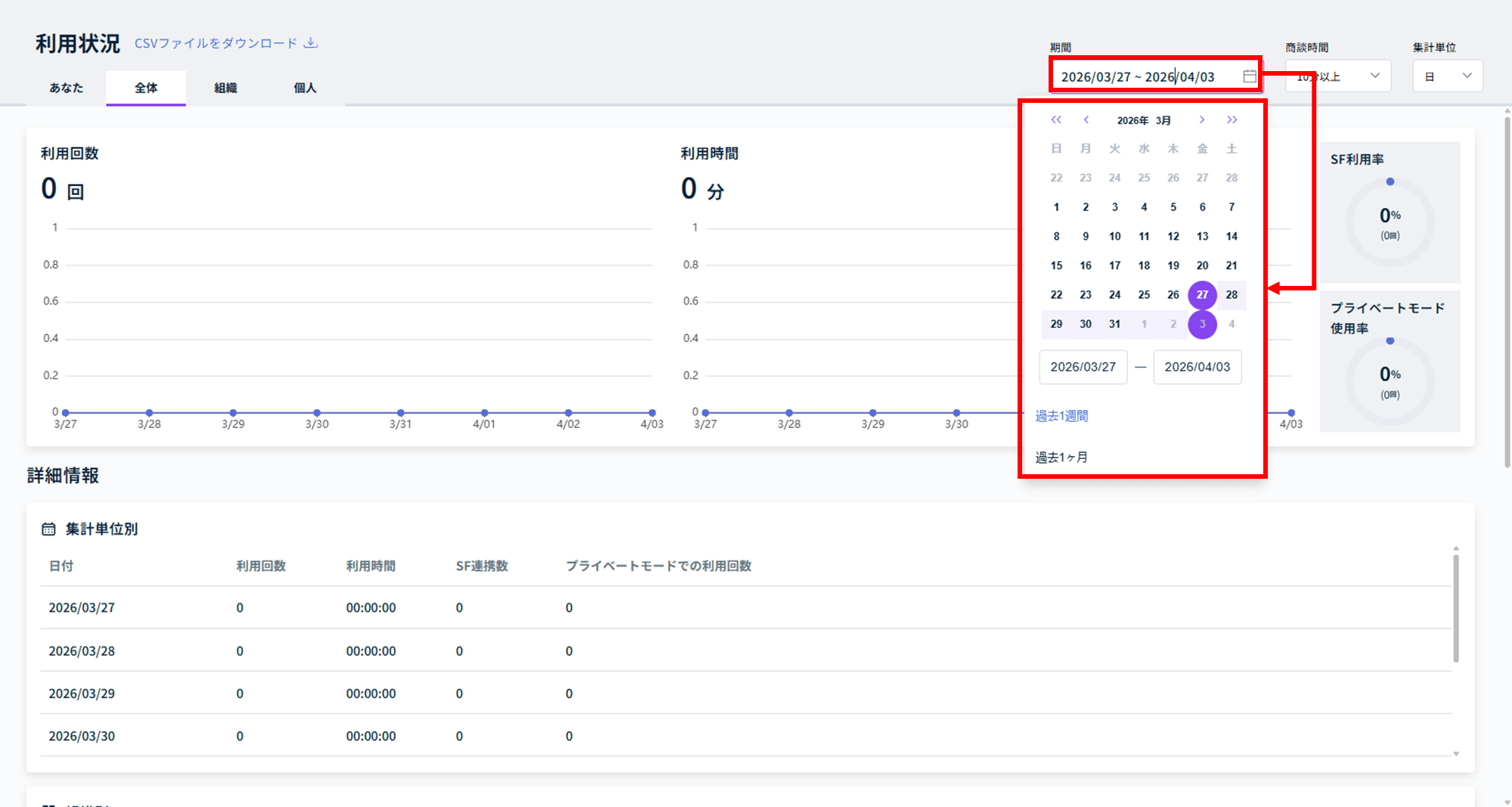The height and width of the screenshot is (807, 1512).
Task: Go to previous year with double-left arrows
Action: pyautogui.click(x=1056, y=120)
